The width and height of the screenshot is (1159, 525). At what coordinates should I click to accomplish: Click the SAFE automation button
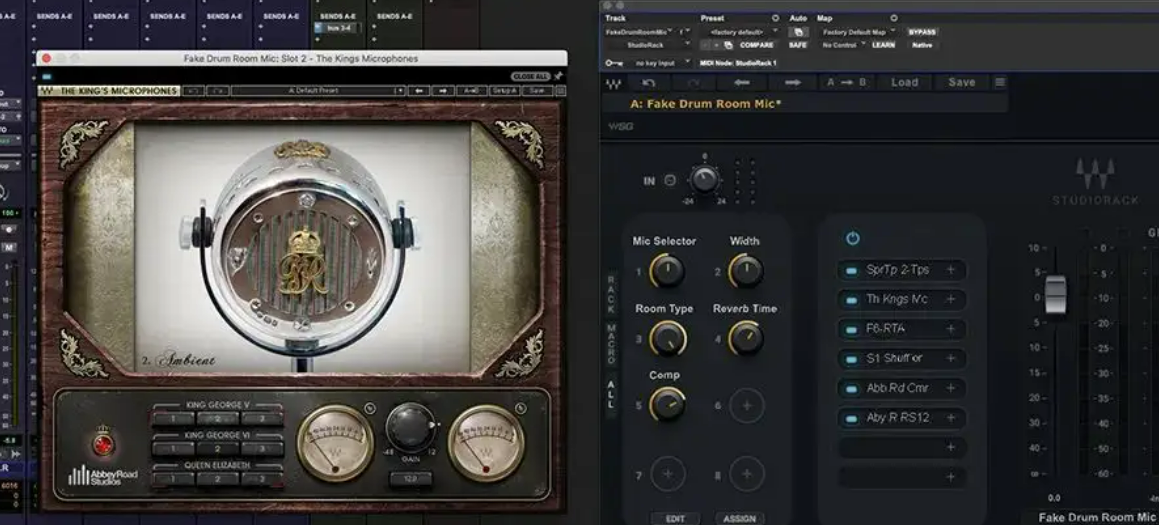click(798, 45)
